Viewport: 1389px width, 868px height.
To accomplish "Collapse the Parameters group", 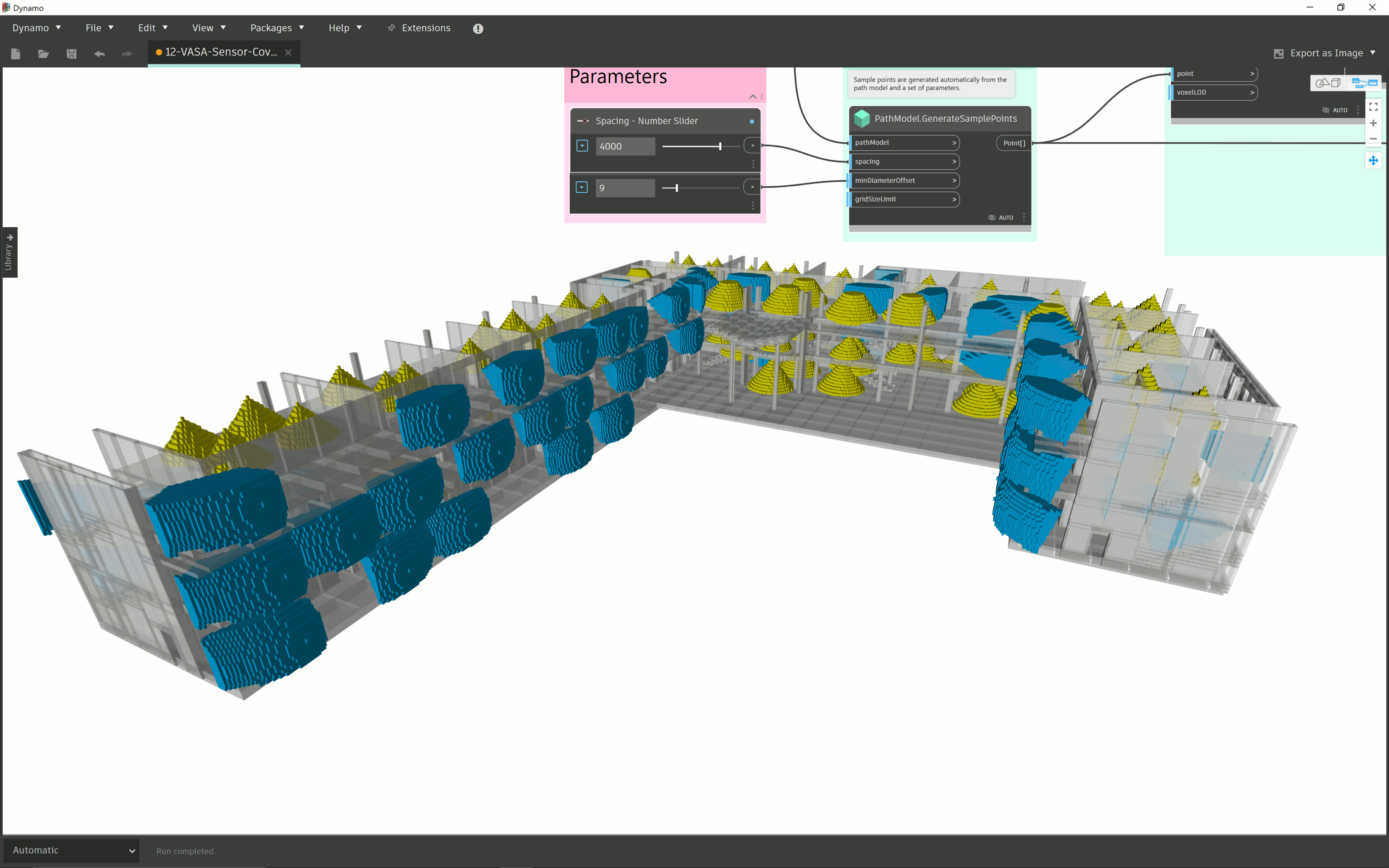I will click(753, 96).
